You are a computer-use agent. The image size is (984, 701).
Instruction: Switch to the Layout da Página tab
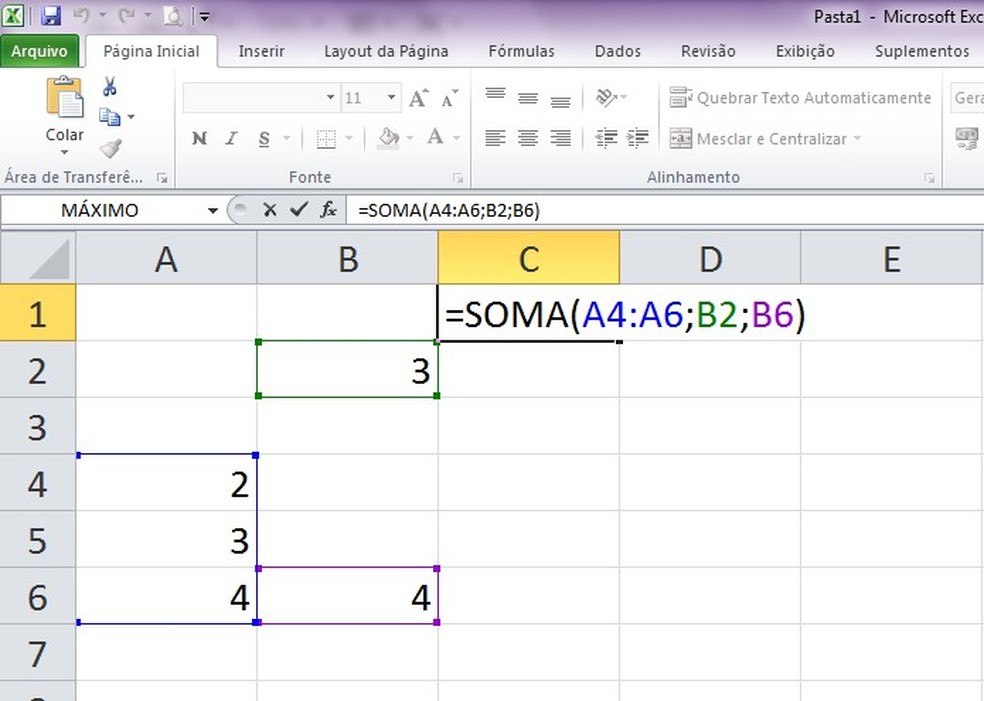pos(386,51)
